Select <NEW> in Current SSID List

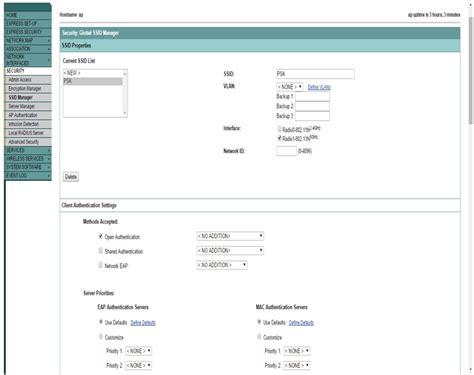click(x=93, y=73)
